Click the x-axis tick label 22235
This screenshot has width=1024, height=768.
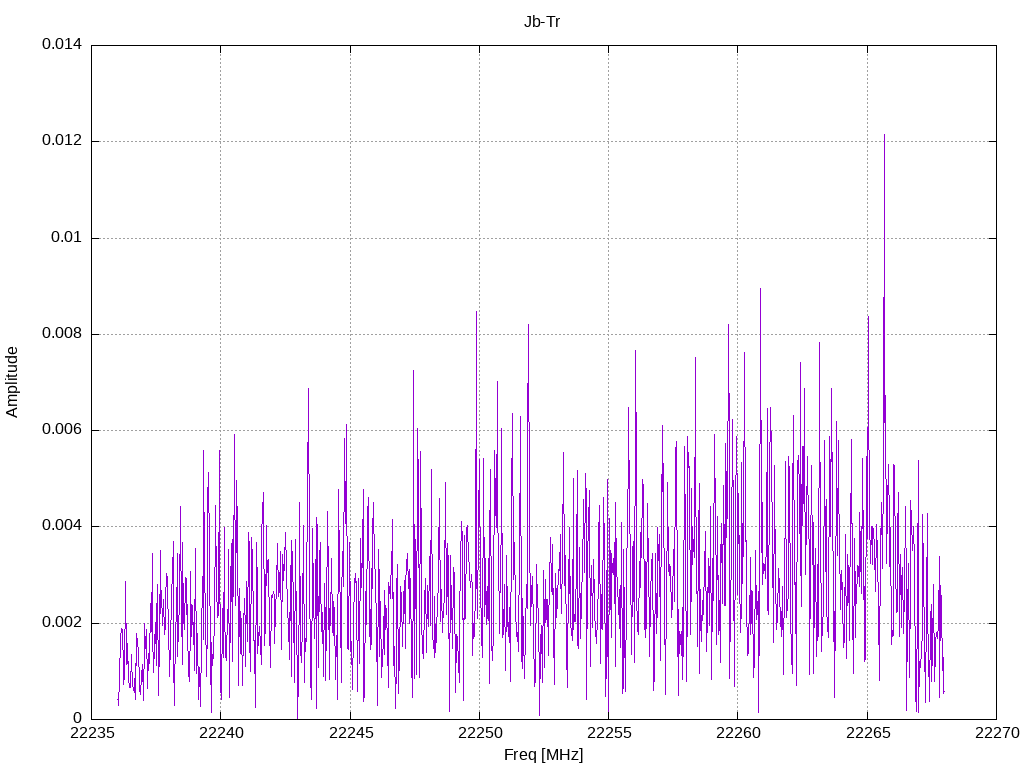pyautogui.click(x=91, y=733)
